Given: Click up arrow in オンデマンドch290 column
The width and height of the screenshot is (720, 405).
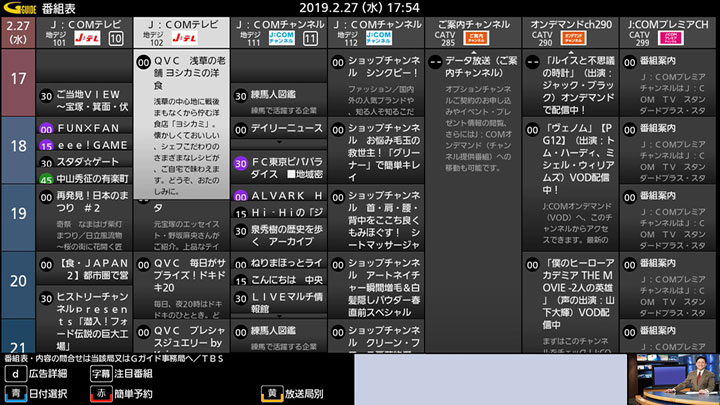Looking at the screenshot, I should (571, 52).
